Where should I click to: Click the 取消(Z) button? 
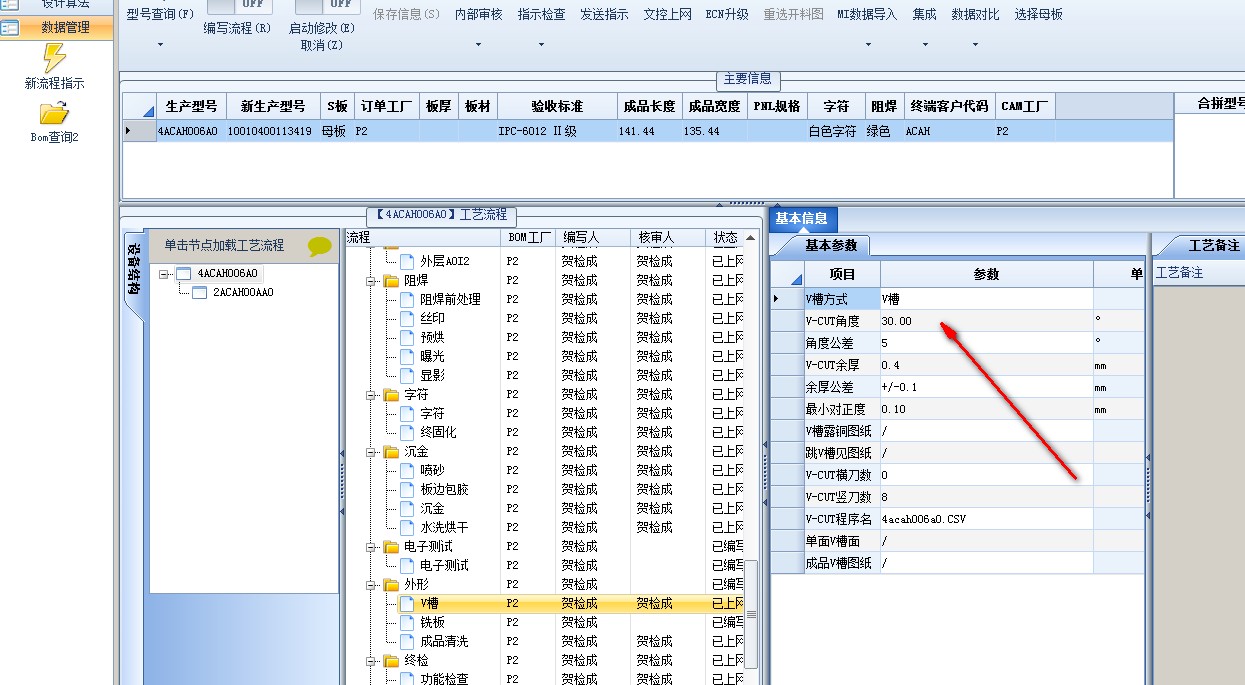pos(321,45)
